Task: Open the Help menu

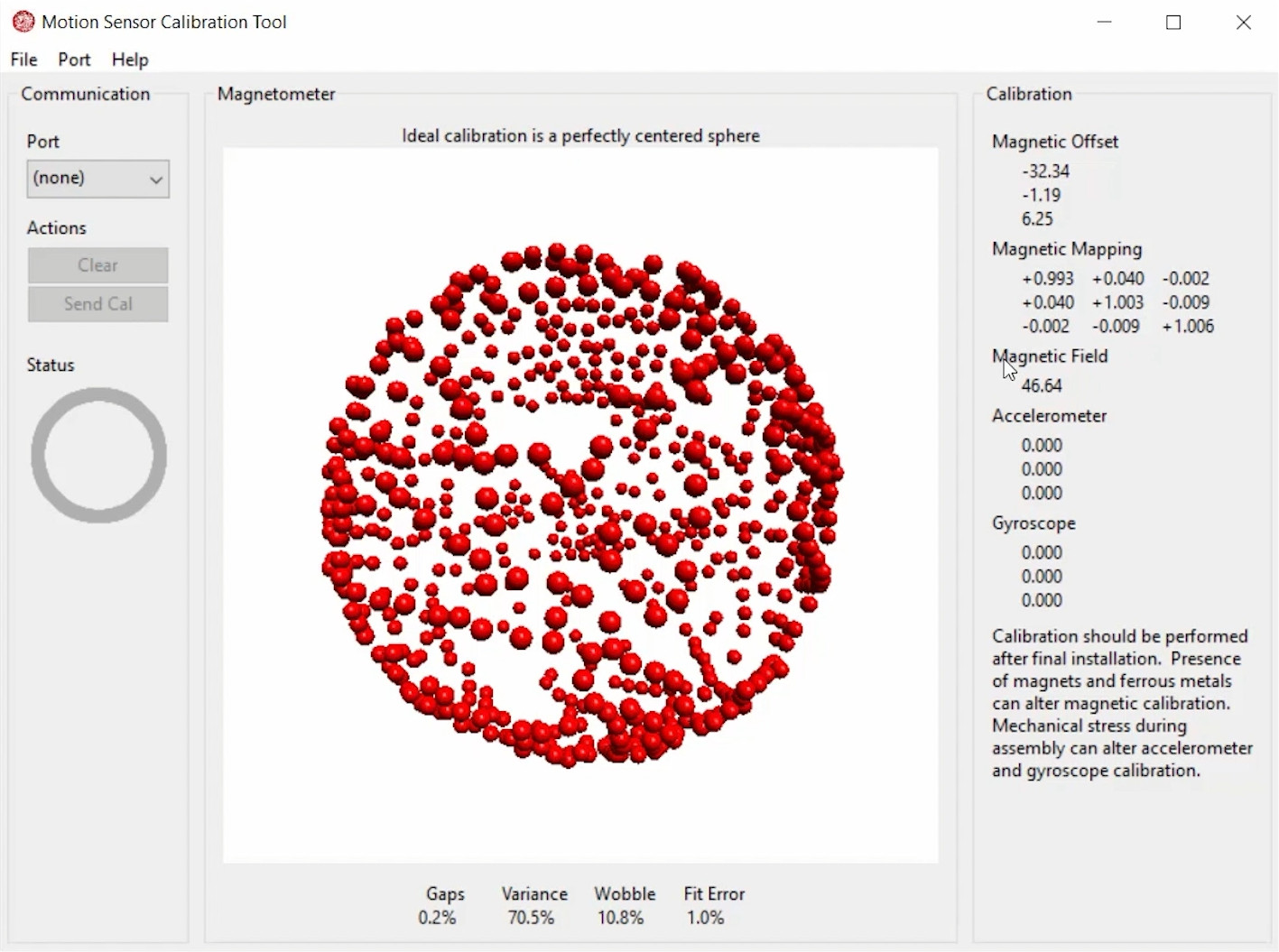Action: tap(129, 60)
